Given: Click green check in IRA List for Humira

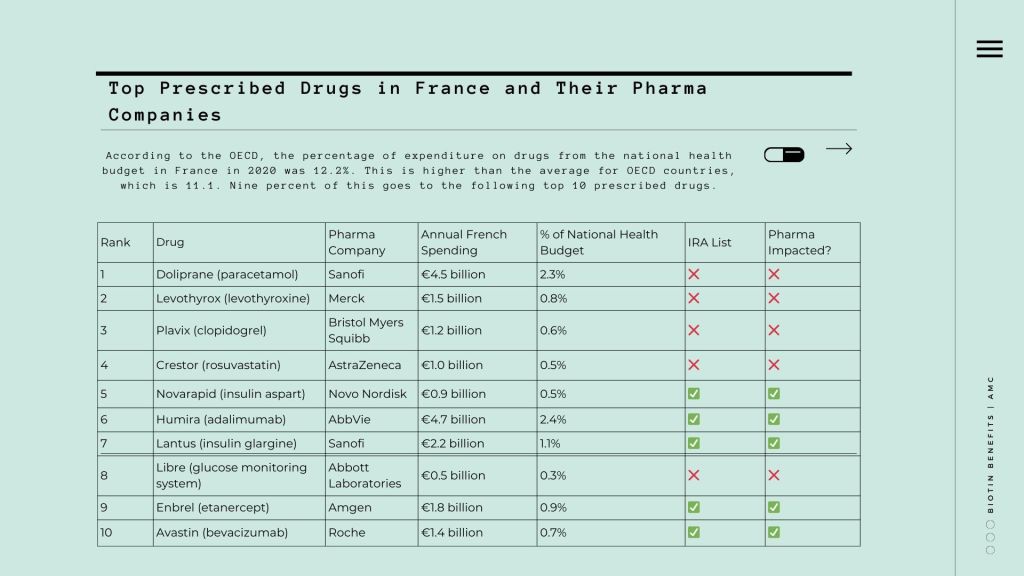Looking at the screenshot, I should (694, 420).
